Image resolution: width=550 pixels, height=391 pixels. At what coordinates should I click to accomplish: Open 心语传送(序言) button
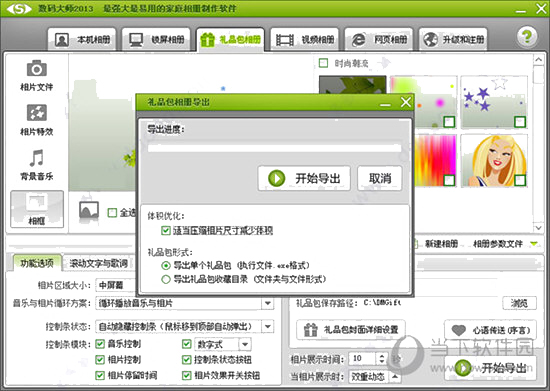coord(490,330)
